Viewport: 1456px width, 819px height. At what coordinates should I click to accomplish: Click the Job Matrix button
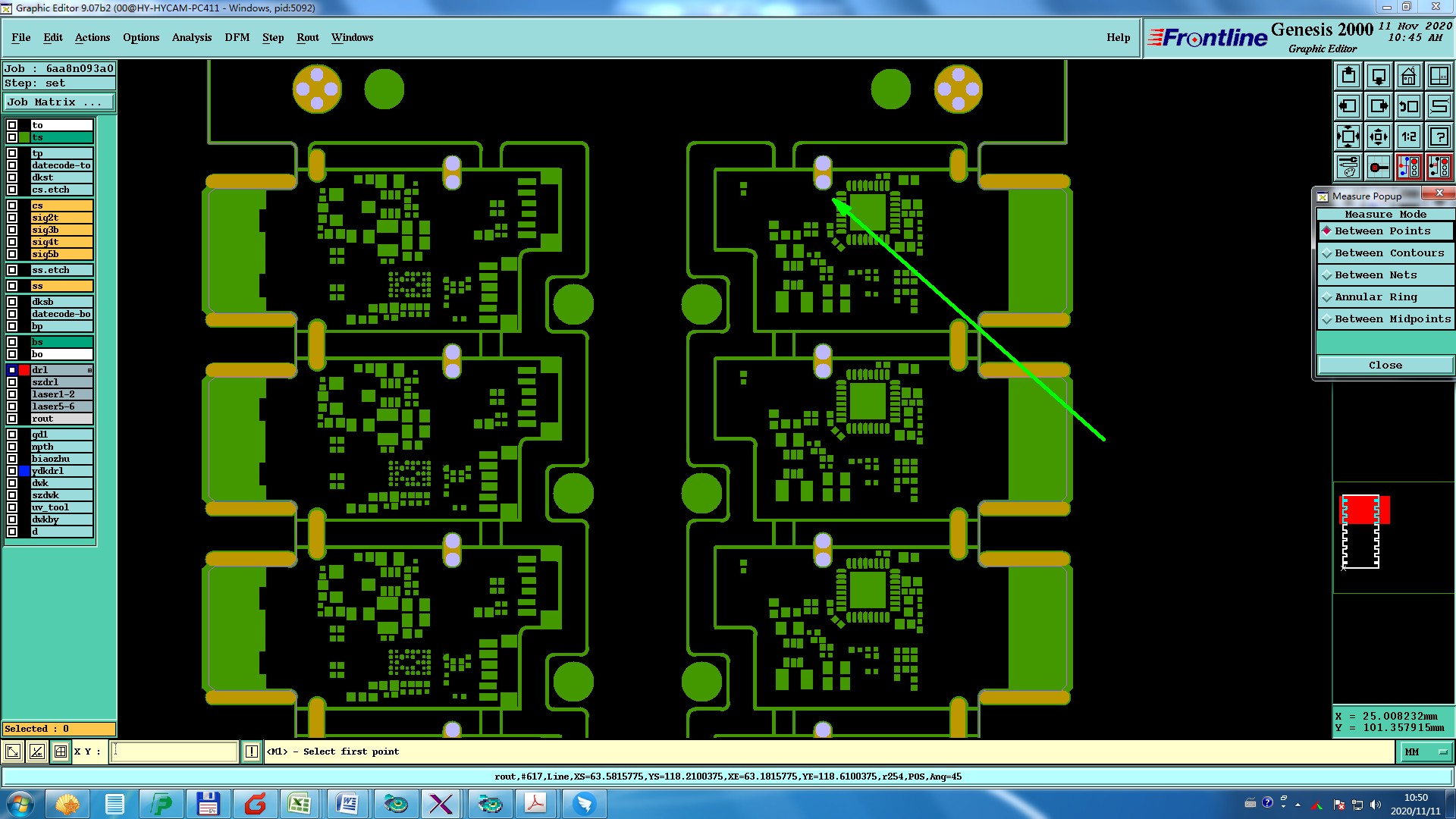[x=59, y=102]
